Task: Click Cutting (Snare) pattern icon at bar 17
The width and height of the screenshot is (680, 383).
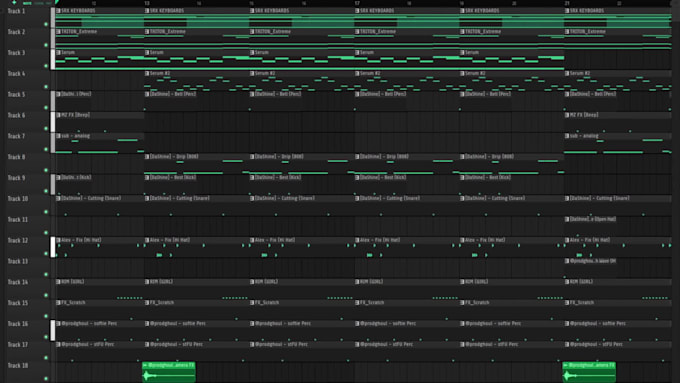Action: click(357, 198)
